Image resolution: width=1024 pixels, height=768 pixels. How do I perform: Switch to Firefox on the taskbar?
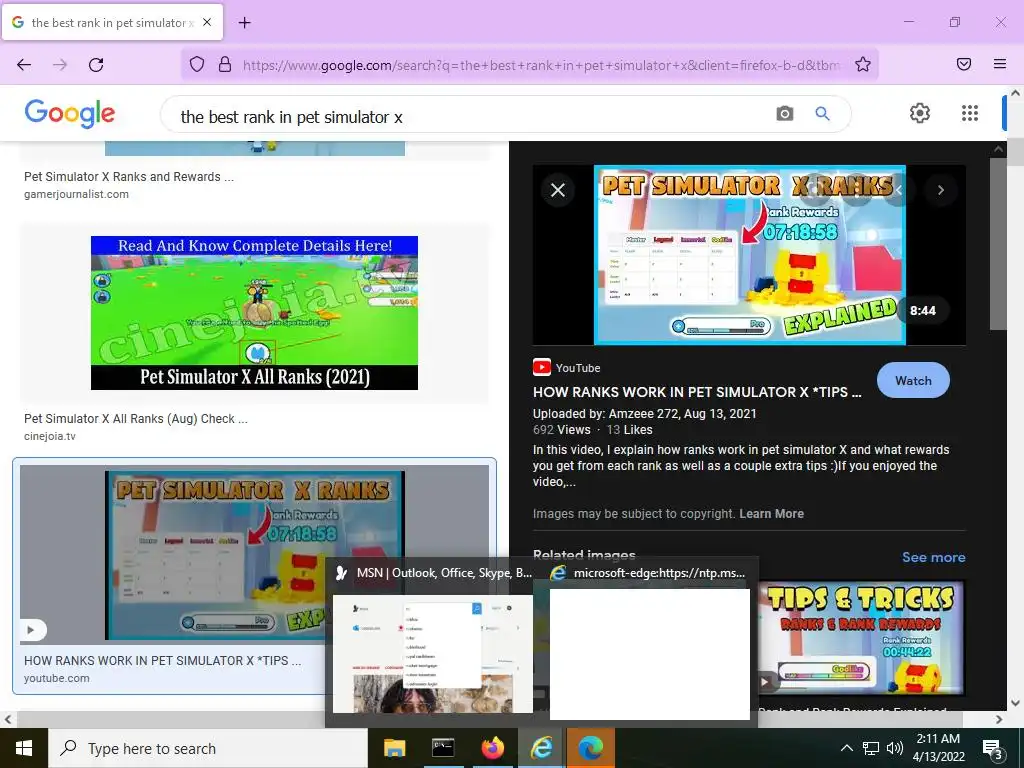(493, 748)
